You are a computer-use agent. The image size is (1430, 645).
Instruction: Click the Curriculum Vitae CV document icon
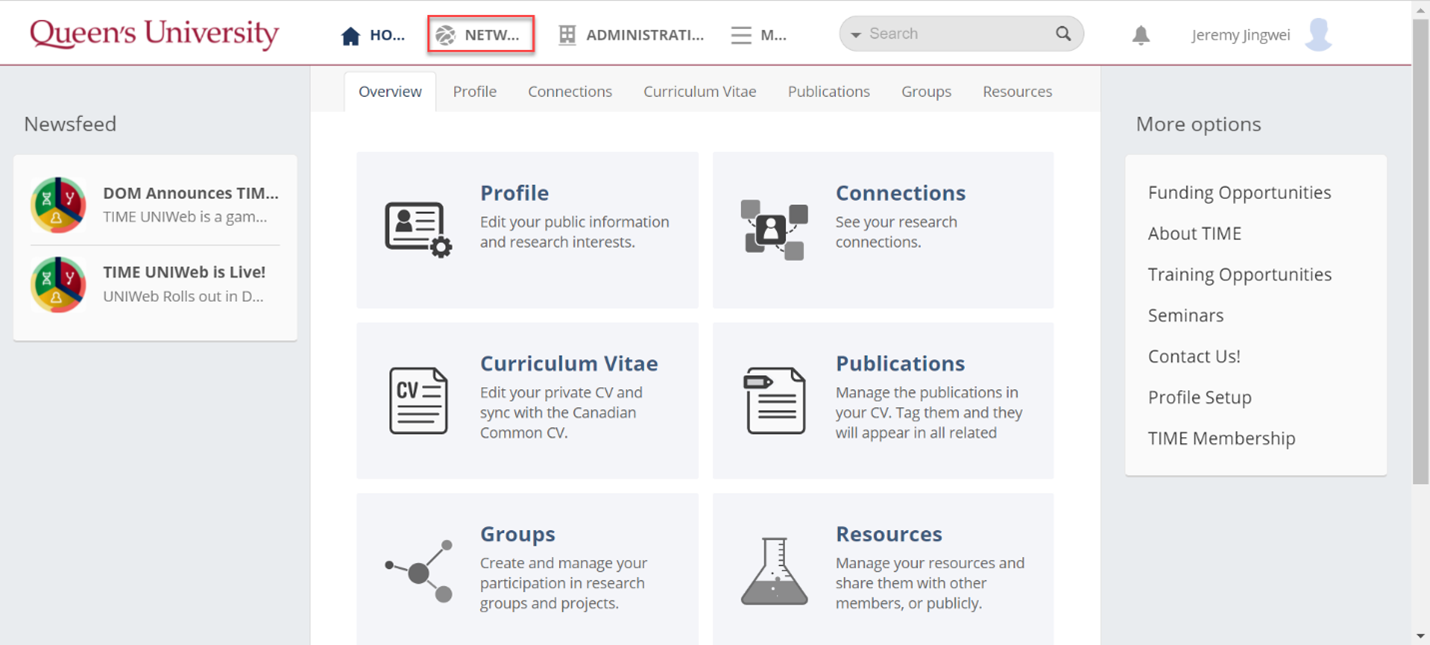(418, 400)
